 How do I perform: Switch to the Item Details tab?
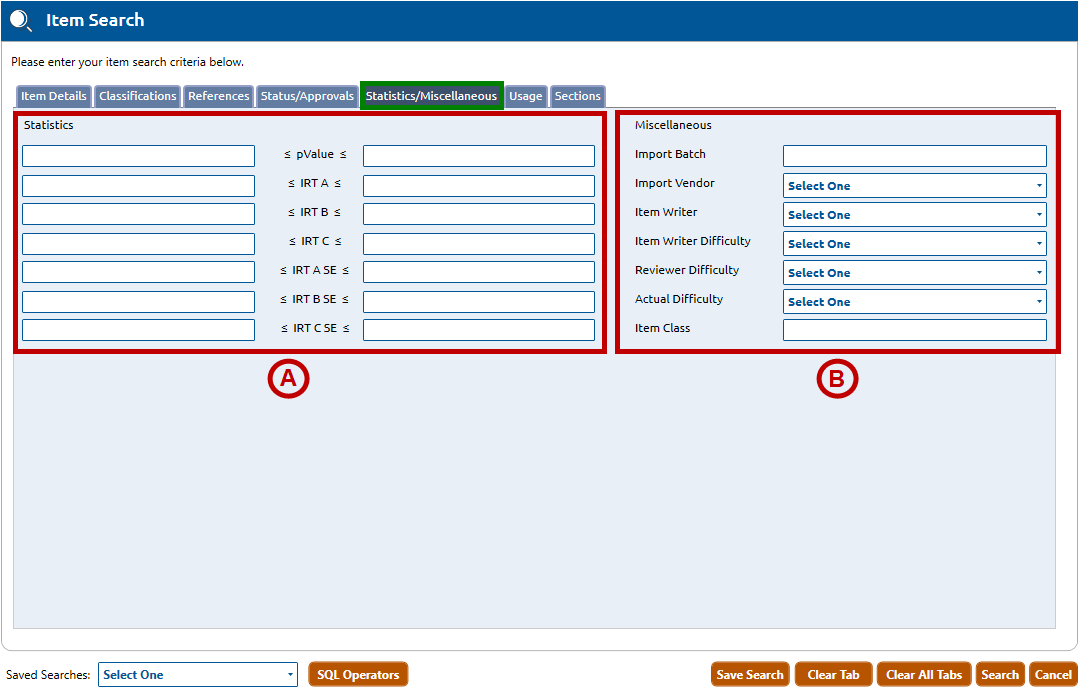[x=54, y=97]
